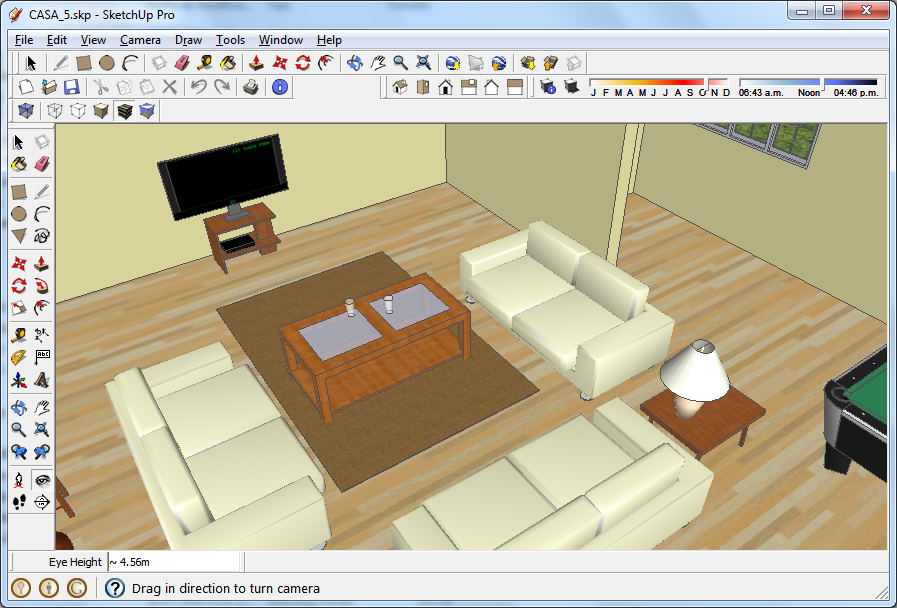Select the Polygon tool
The image size is (897, 608).
click(x=19, y=236)
